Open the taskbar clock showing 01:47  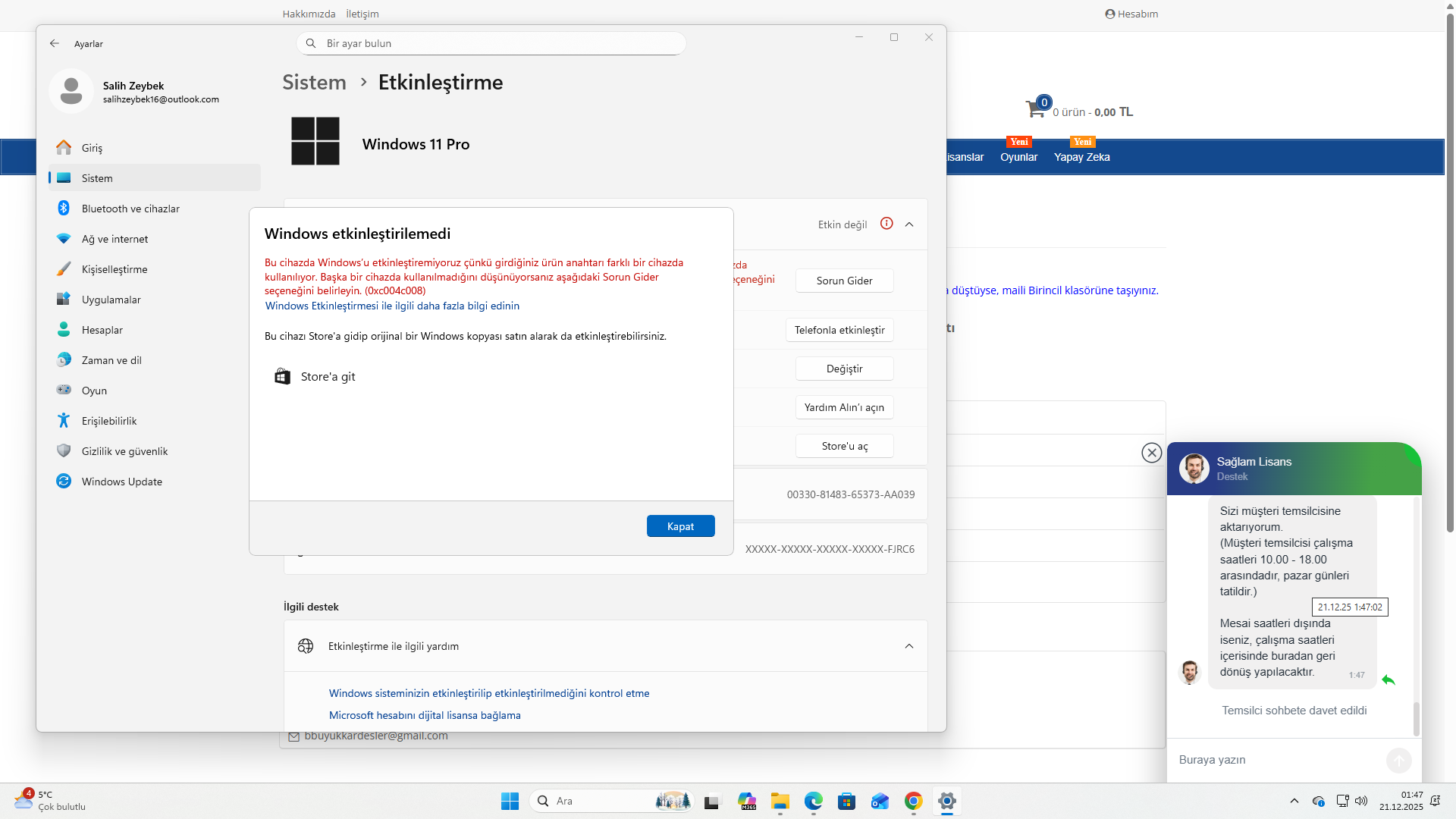(1401, 801)
